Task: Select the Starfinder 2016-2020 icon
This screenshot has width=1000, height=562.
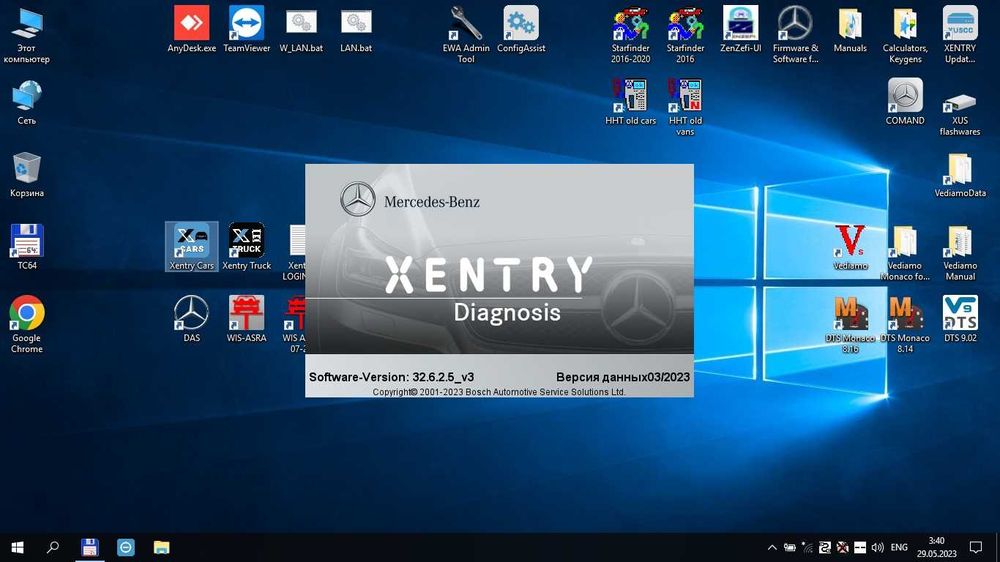Action: (x=631, y=25)
